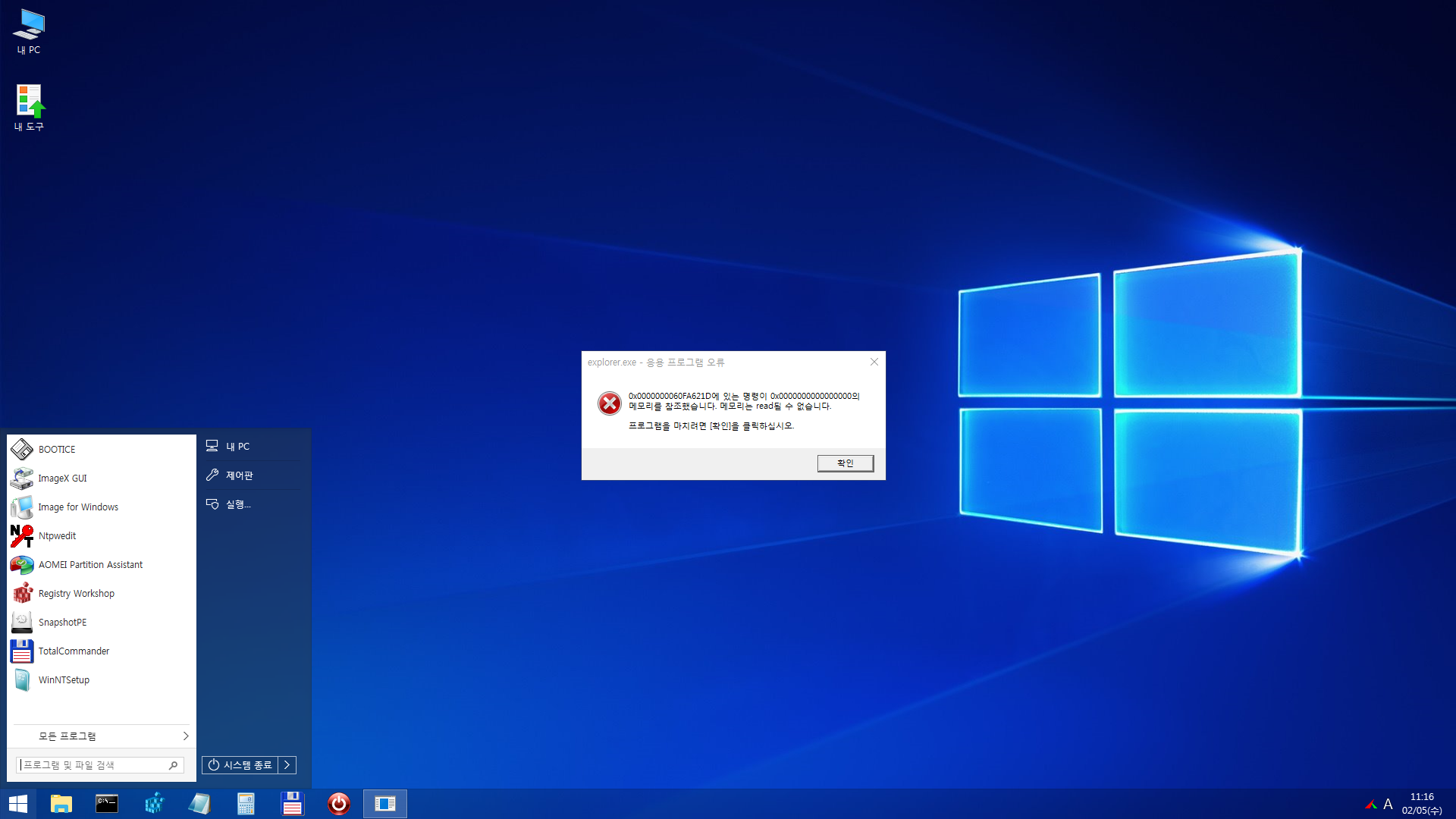This screenshot has width=1456, height=819.
Task: Open the calculator taskbar icon
Action: click(x=246, y=804)
